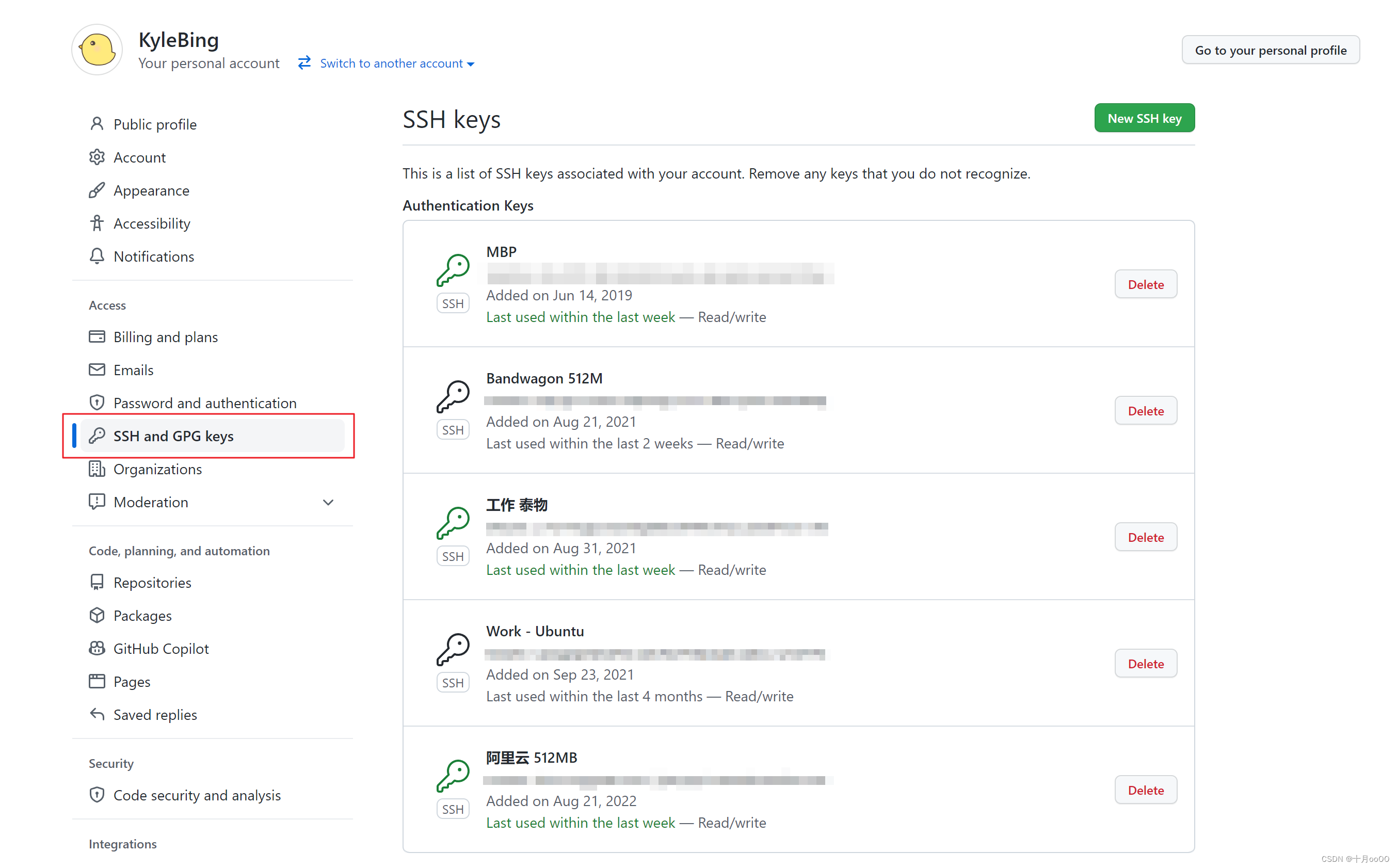Open Saved replies

155,715
